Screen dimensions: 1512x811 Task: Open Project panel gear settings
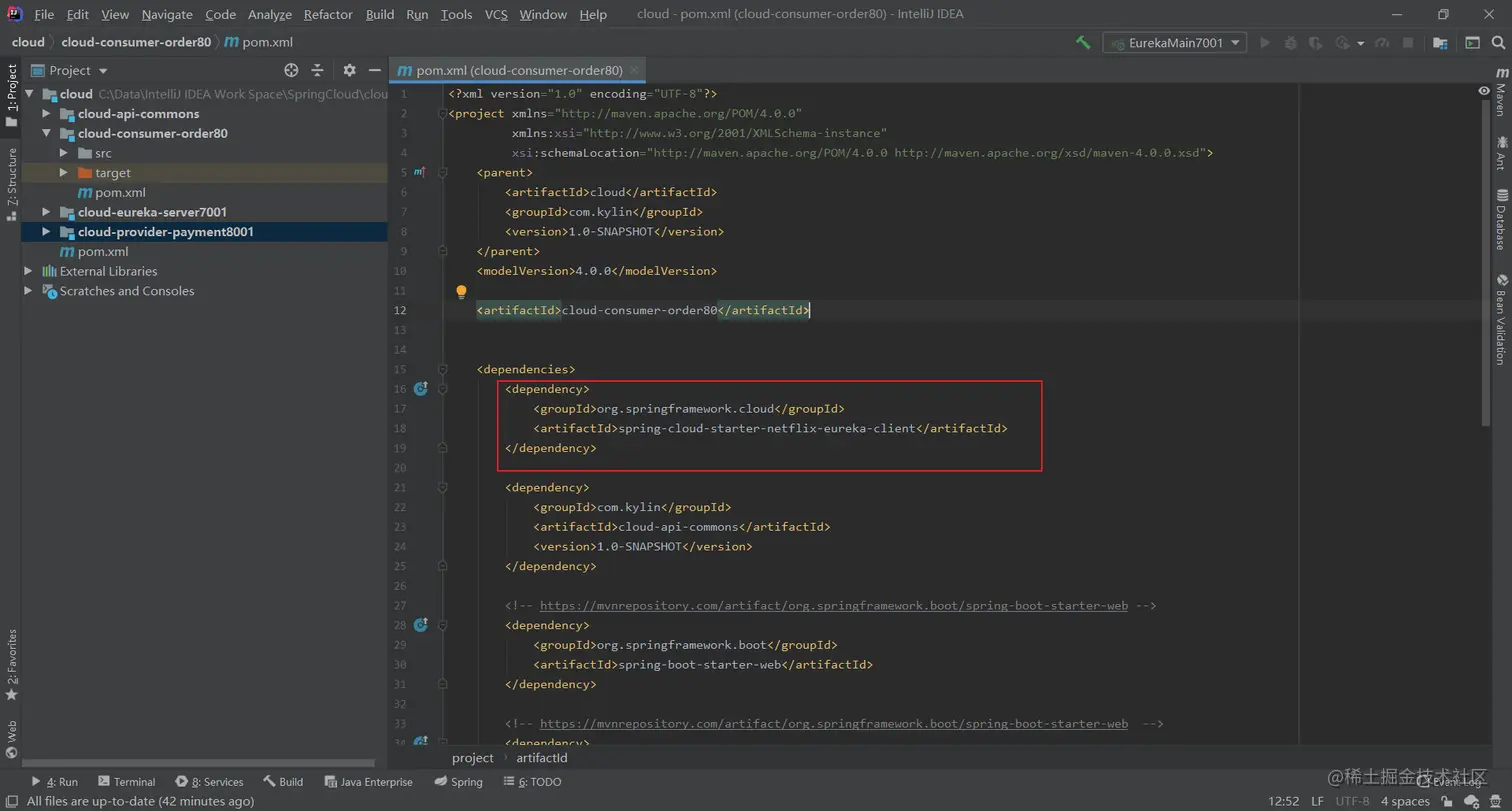click(349, 70)
